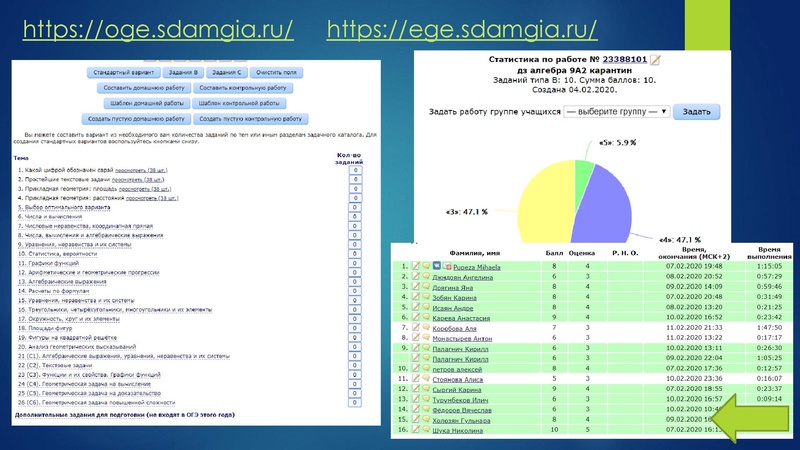Screen dimensions: 800x450
Task: Open comment bubble for петров алексей
Action: tap(424, 367)
